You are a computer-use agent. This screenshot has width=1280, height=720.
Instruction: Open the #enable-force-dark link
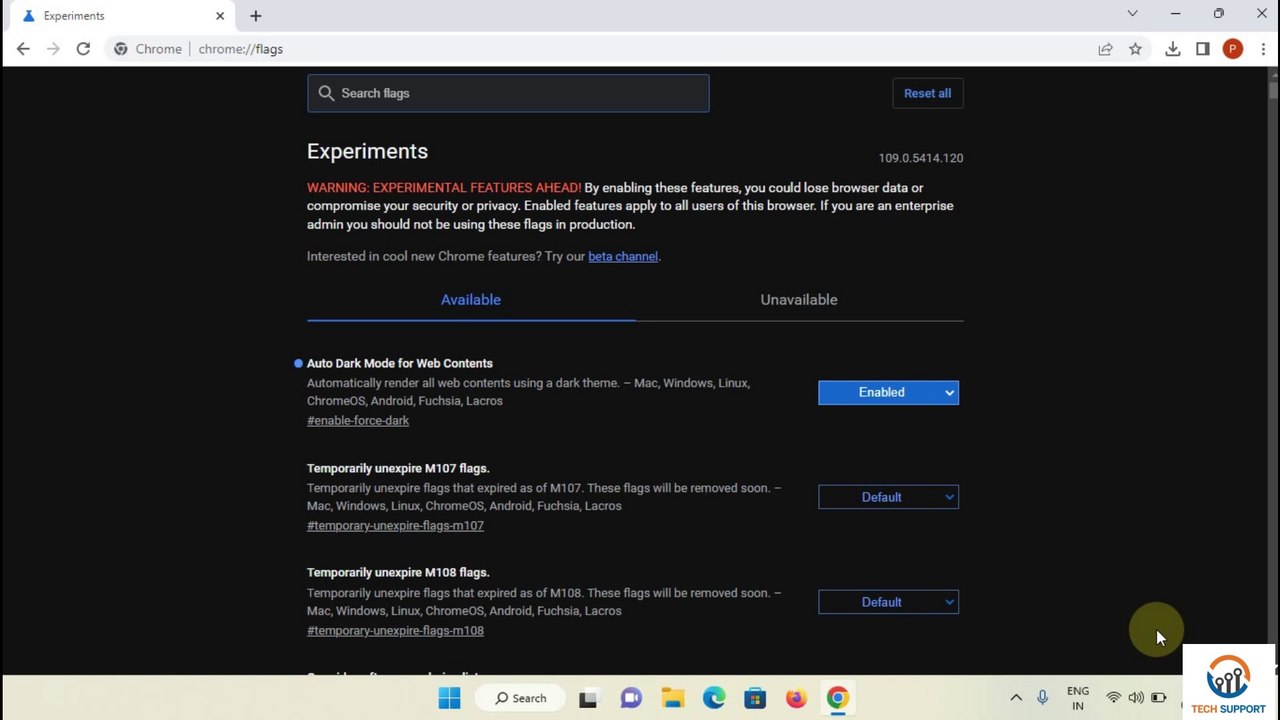pyautogui.click(x=358, y=421)
